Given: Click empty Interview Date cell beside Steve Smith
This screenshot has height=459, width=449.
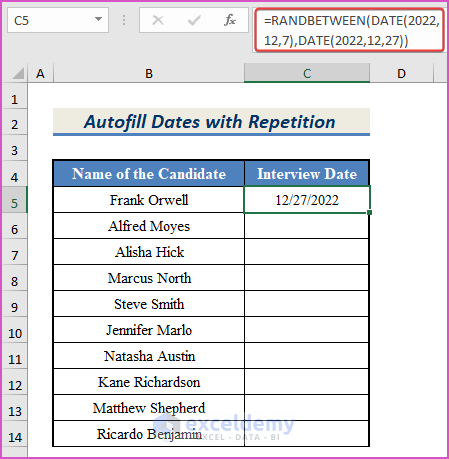Looking at the screenshot, I should tap(307, 304).
